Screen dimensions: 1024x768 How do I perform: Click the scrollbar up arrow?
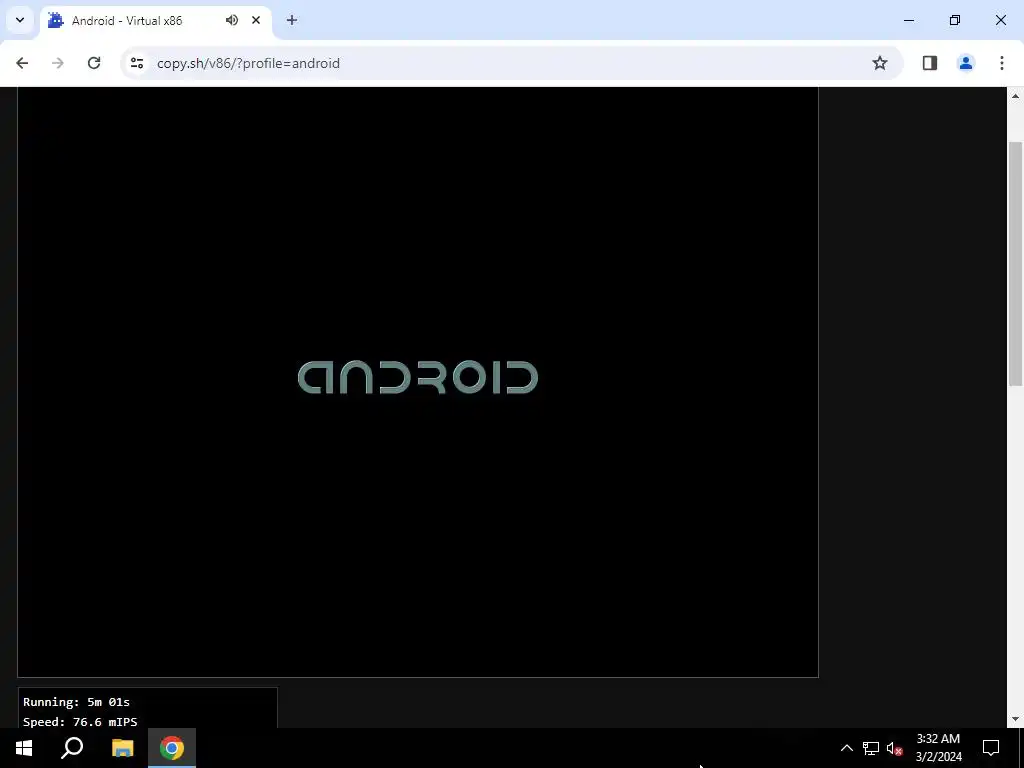[1016, 96]
